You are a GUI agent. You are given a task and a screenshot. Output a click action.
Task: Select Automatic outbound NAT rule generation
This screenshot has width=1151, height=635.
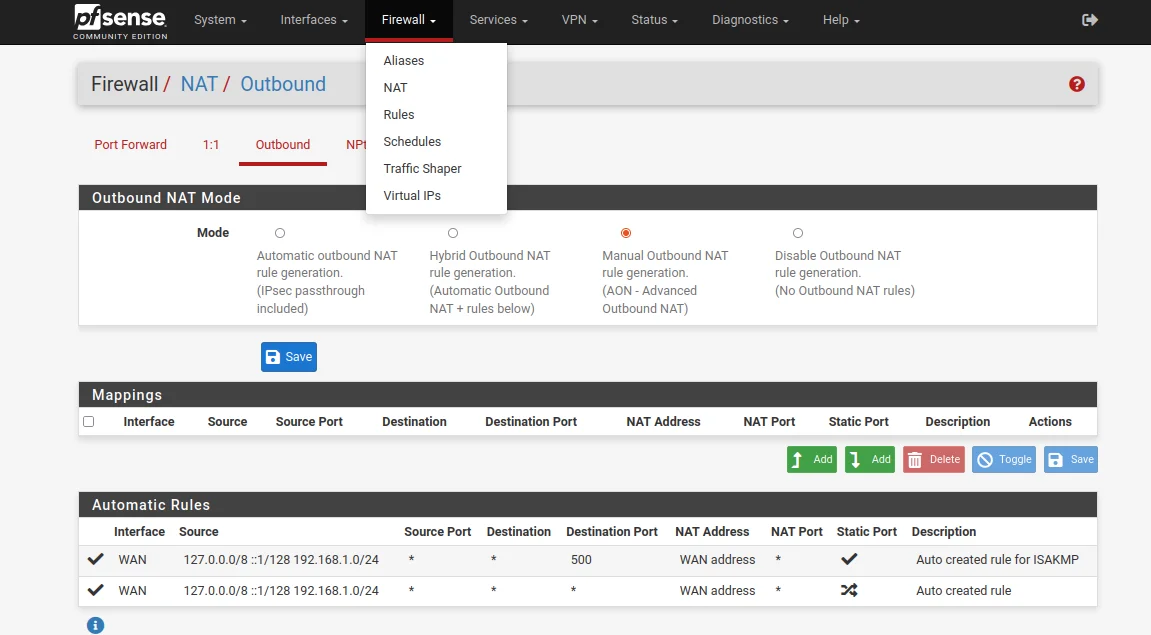[280, 233]
